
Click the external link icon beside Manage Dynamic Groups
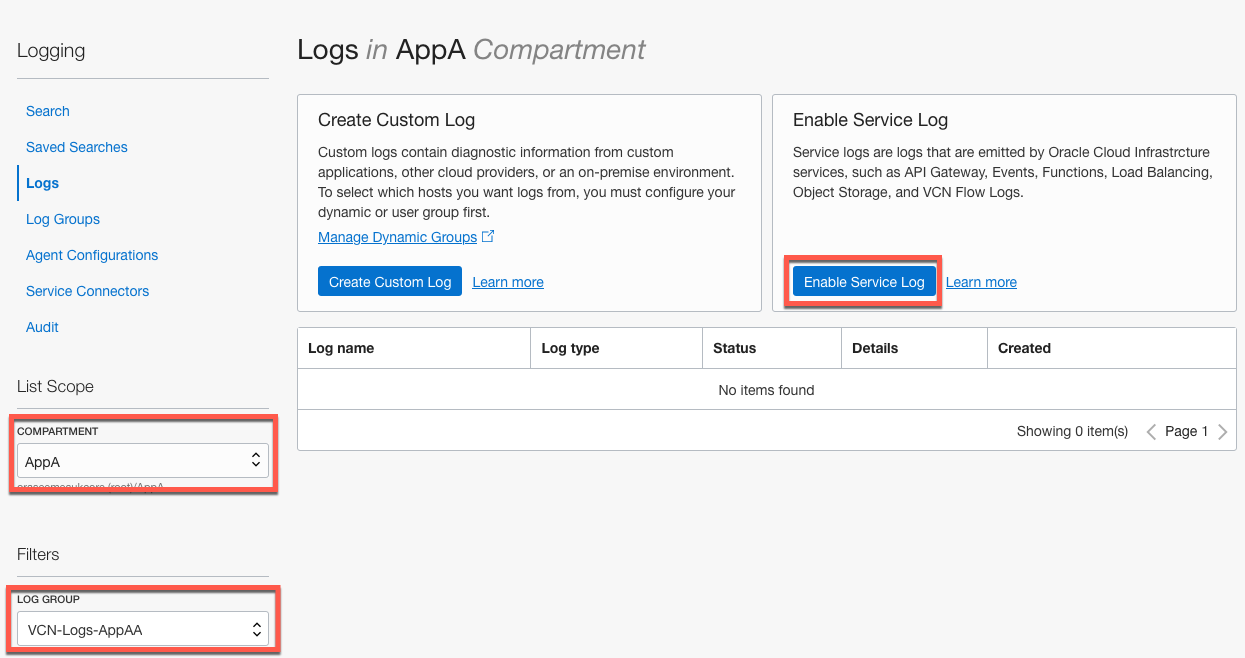click(x=489, y=237)
